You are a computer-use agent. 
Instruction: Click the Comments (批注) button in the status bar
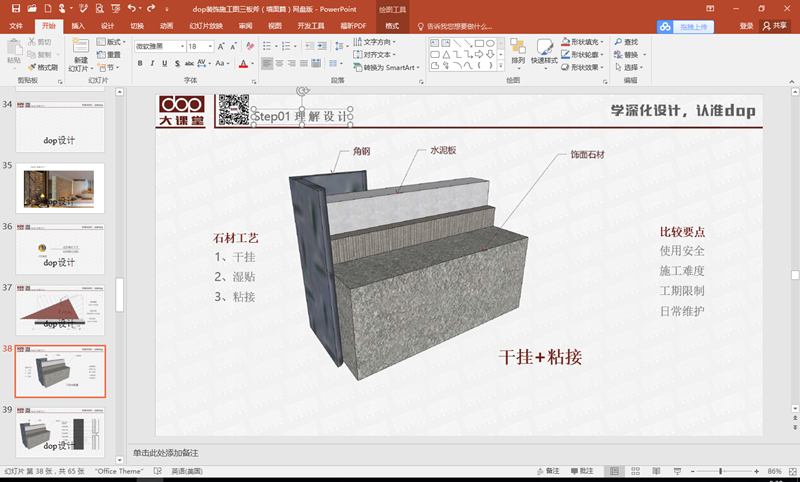point(582,471)
